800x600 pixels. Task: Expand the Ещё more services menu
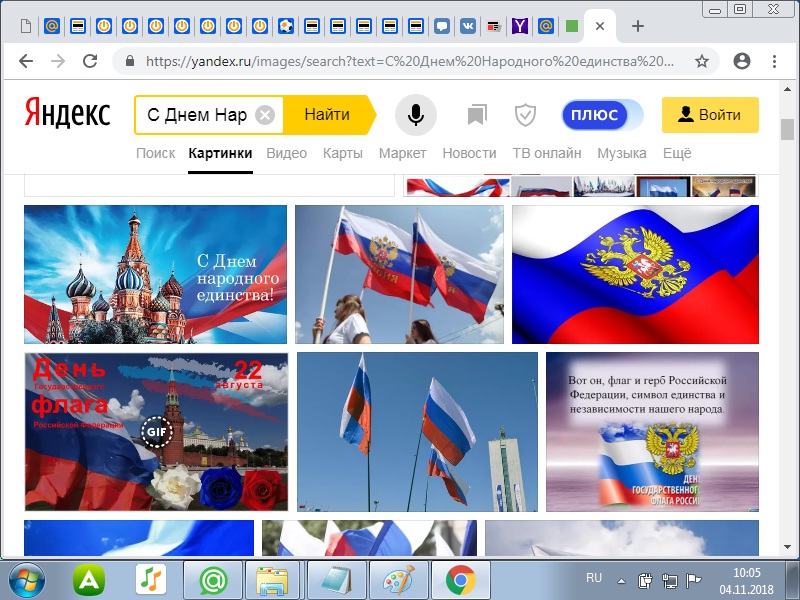coord(677,153)
